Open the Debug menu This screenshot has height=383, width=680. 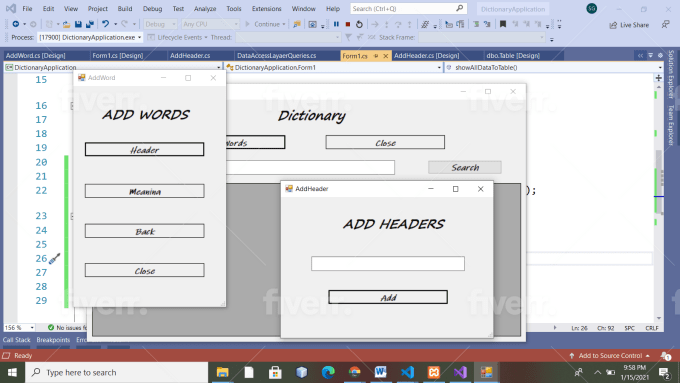152,9
